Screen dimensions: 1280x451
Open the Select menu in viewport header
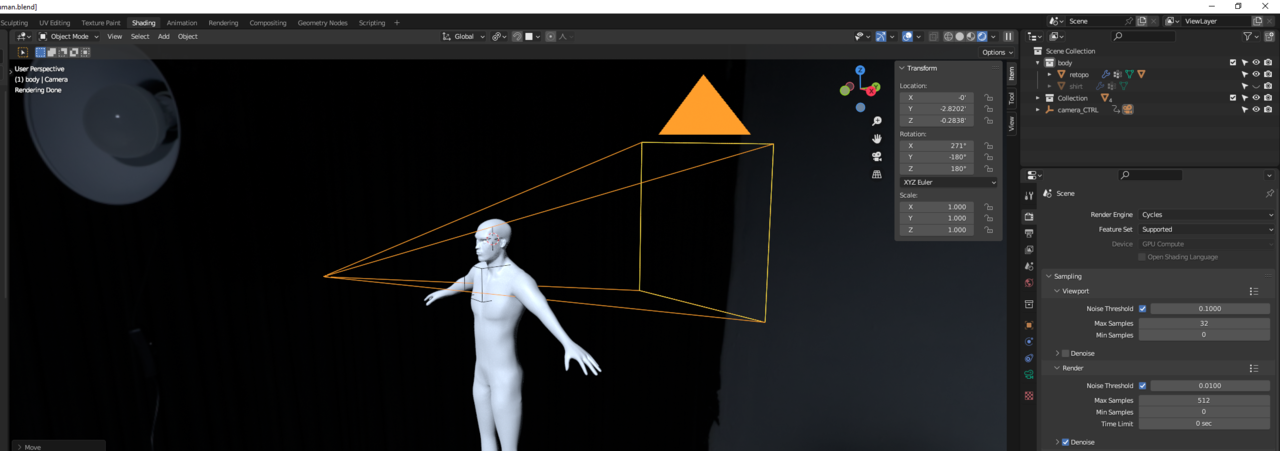tap(140, 36)
